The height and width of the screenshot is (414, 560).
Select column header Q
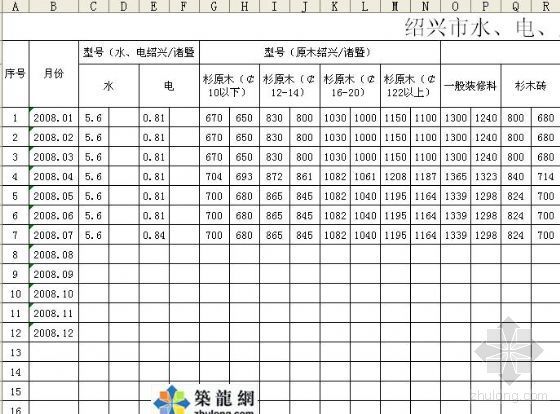coord(516,6)
